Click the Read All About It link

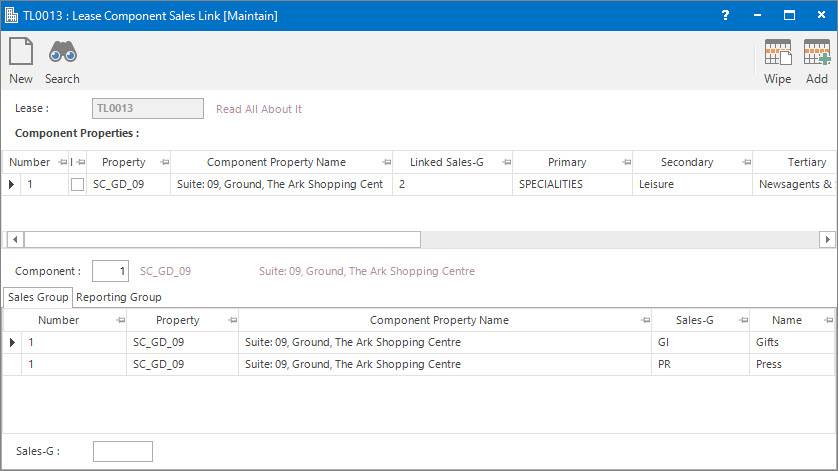[259, 109]
